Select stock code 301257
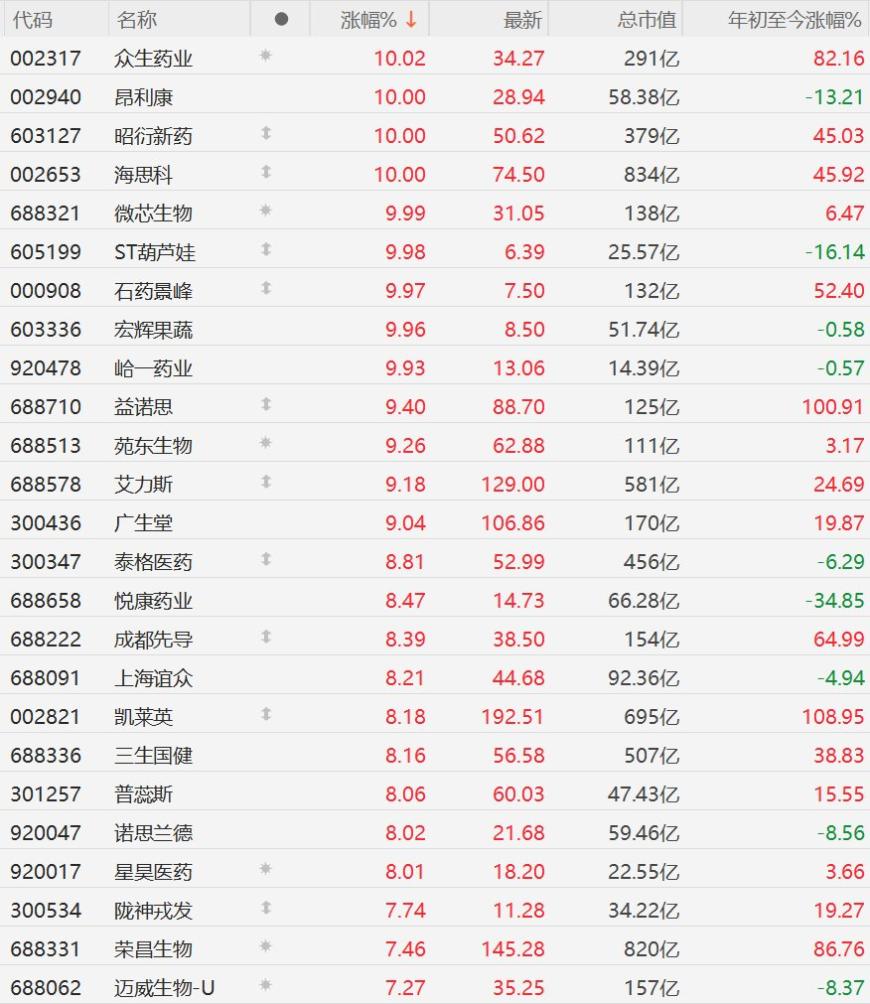Viewport: 870px width, 1004px height. click(45, 794)
